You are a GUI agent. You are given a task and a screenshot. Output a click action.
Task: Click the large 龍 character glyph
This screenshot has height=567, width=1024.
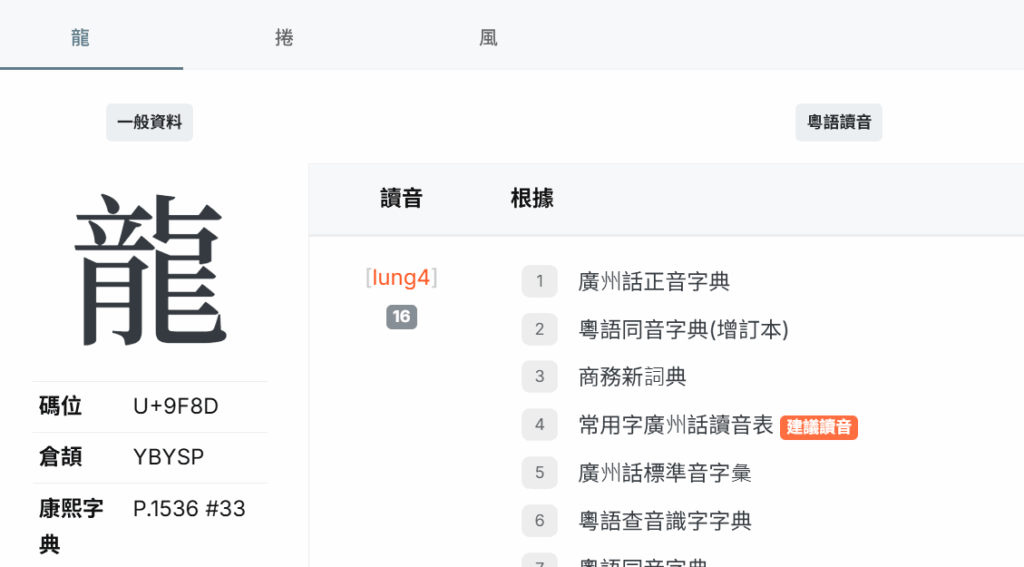point(150,272)
